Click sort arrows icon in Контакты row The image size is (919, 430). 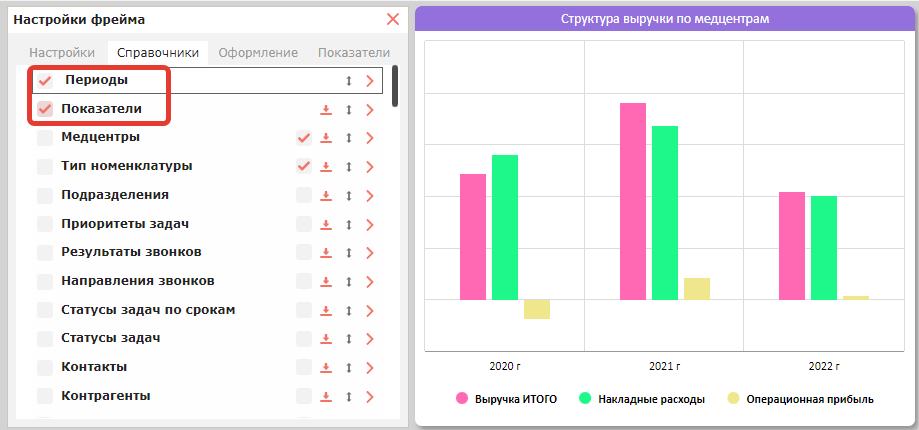tap(349, 368)
